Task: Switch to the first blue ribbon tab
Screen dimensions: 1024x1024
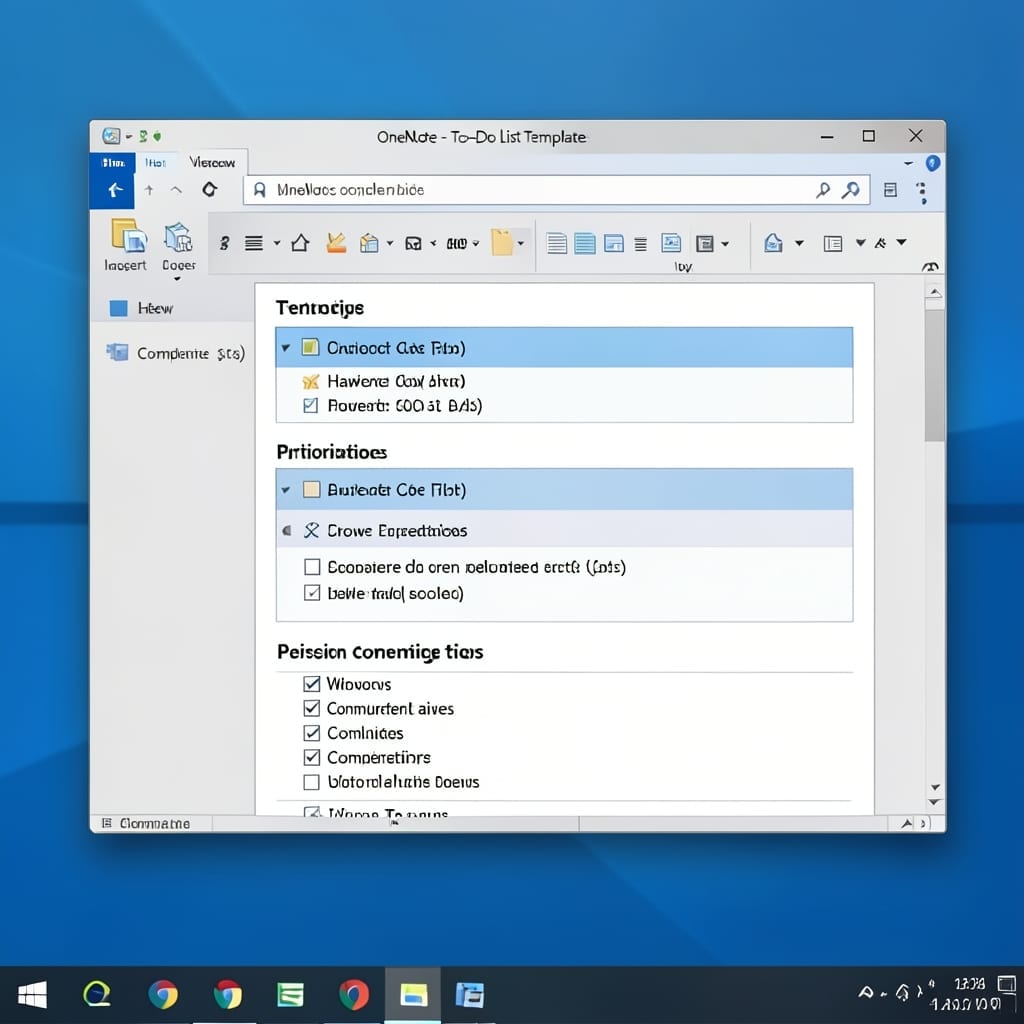Action: (x=113, y=163)
